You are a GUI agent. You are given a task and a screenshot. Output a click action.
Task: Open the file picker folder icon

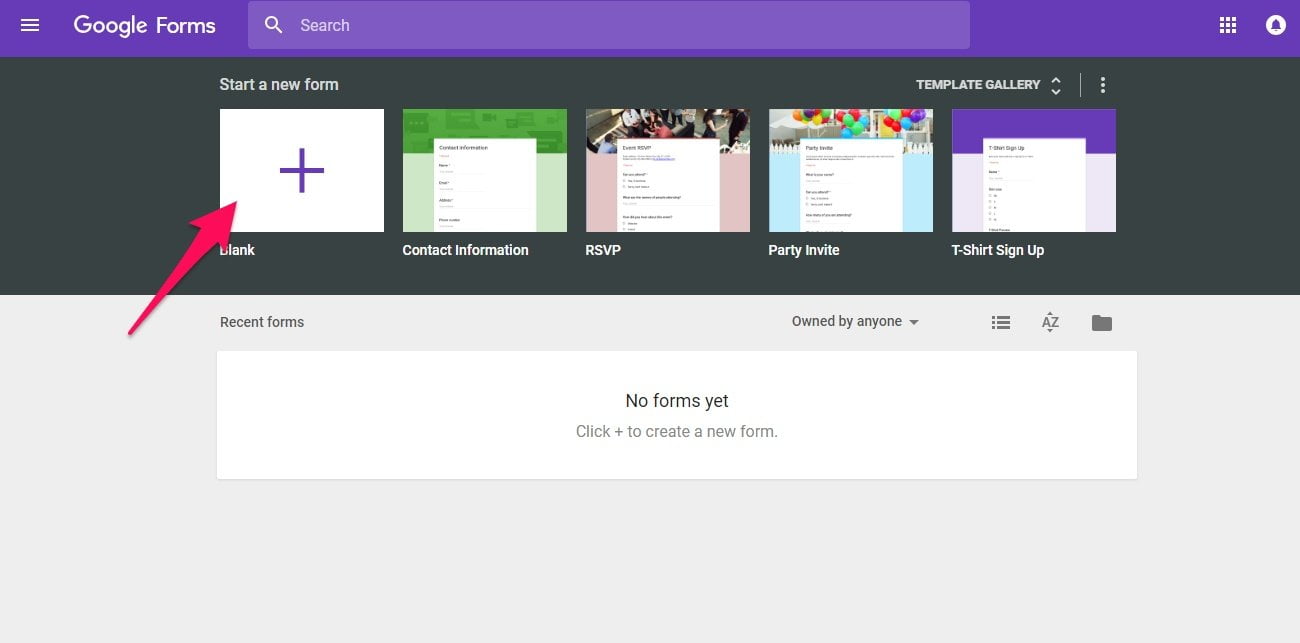(x=1102, y=322)
